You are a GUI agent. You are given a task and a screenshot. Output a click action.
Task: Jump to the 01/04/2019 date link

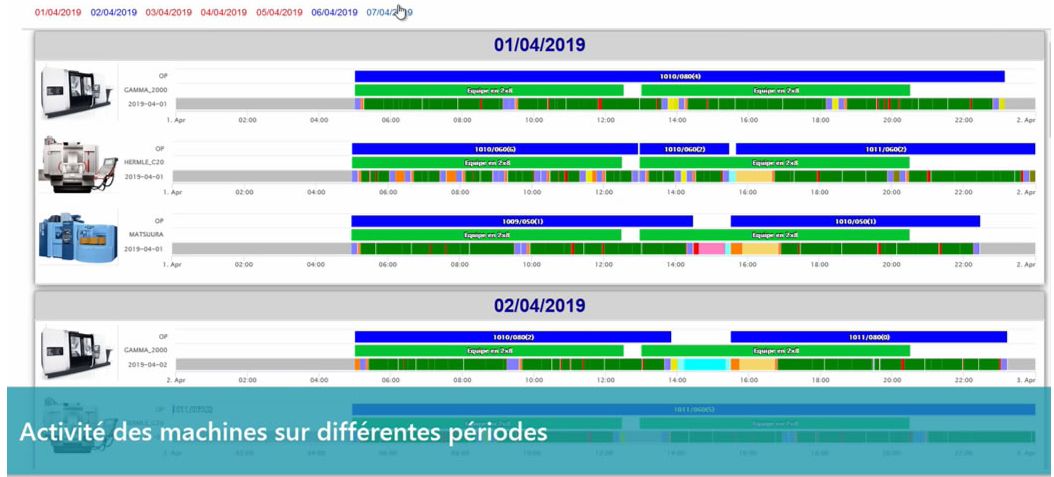coord(58,13)
